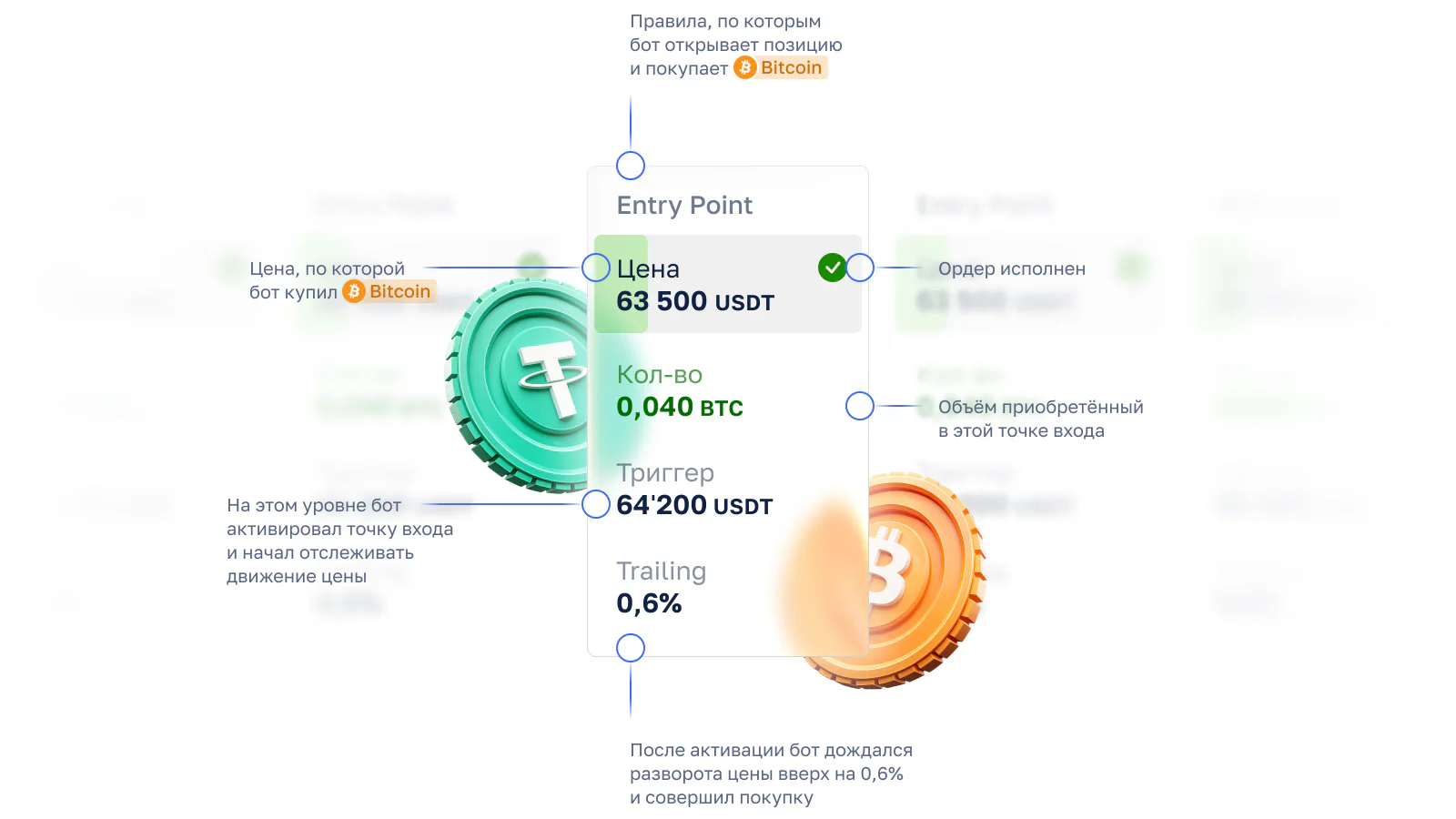Click circle marker left of Триггер value
This screenshot has width=1456, height=819.
596,504
